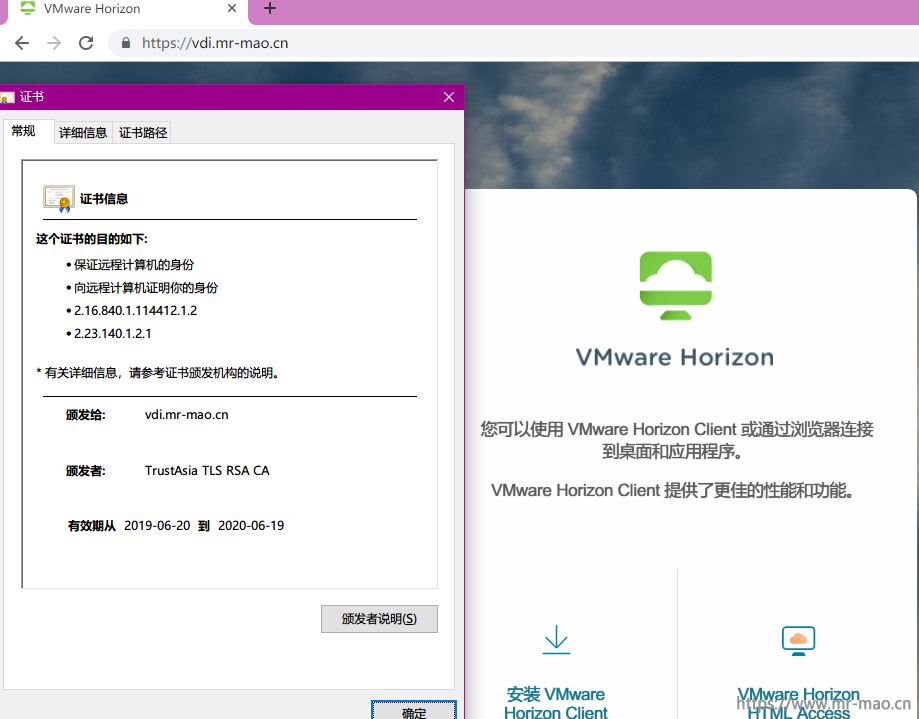The width and height of the screenshot is (919, 719).
Task: Click the 证书信息 heading in the dialog
Action: coord(104,199)
